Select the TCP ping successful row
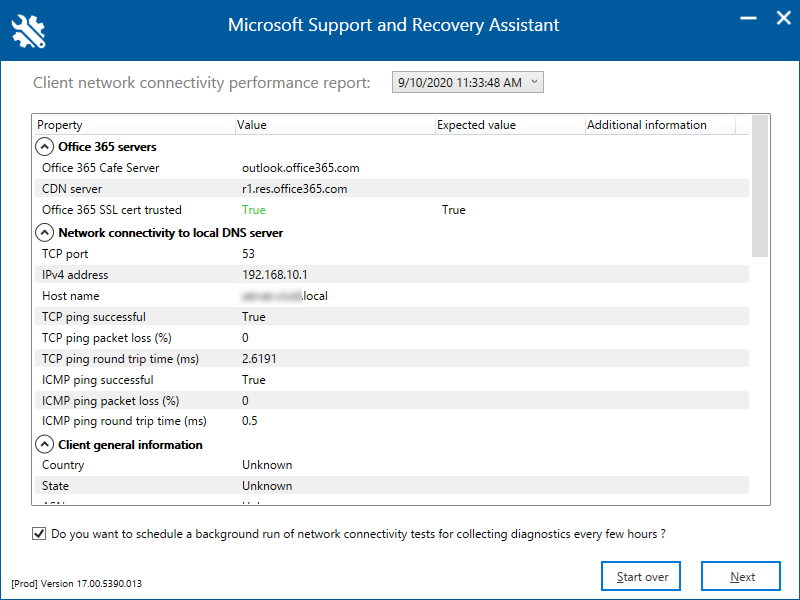 pyautogui.click(x=392, y=316)
